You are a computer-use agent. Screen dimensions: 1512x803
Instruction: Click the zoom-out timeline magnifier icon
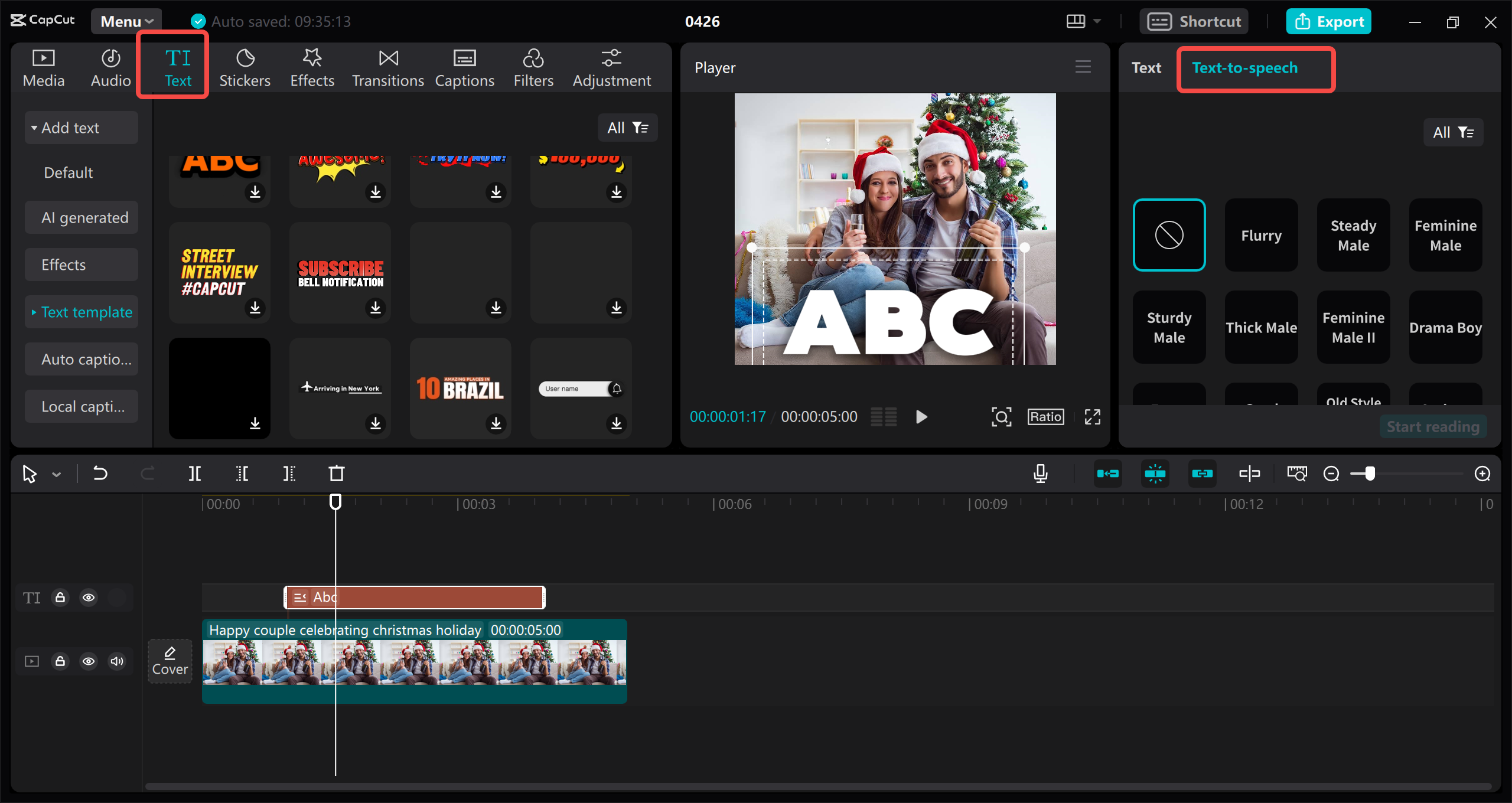(x=1331, y=474)
